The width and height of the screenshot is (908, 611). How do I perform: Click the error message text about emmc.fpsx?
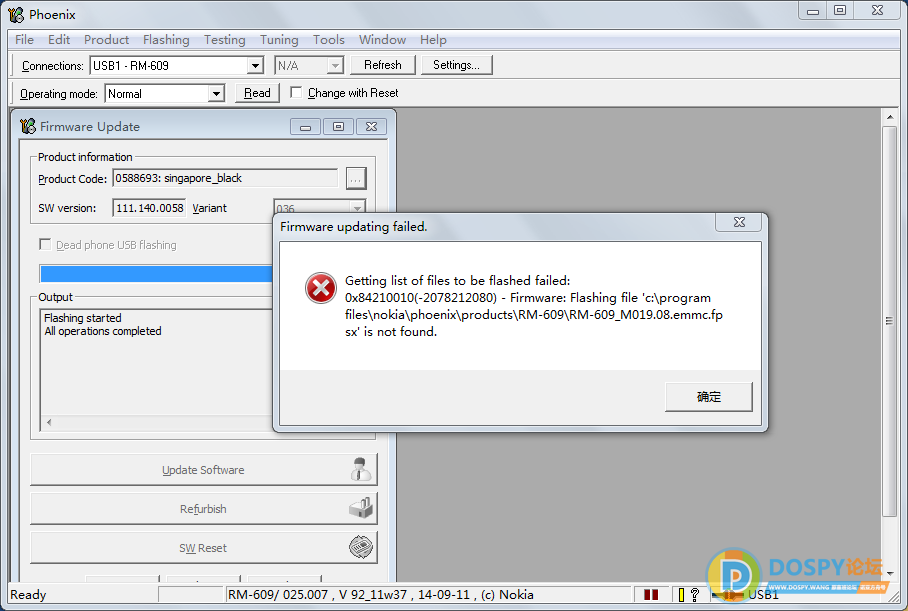point(533,306)
